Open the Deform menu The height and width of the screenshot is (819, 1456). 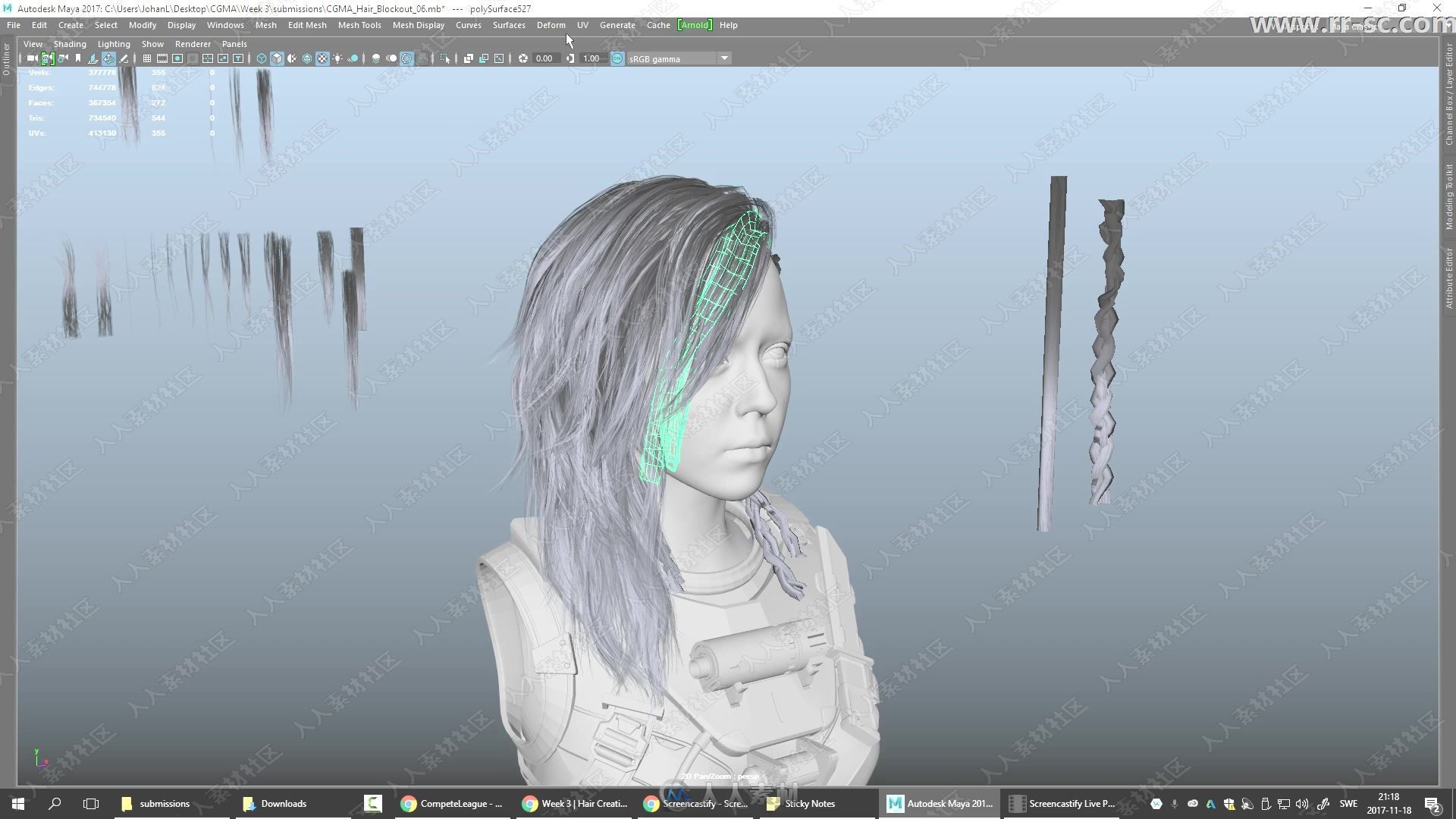550,24
